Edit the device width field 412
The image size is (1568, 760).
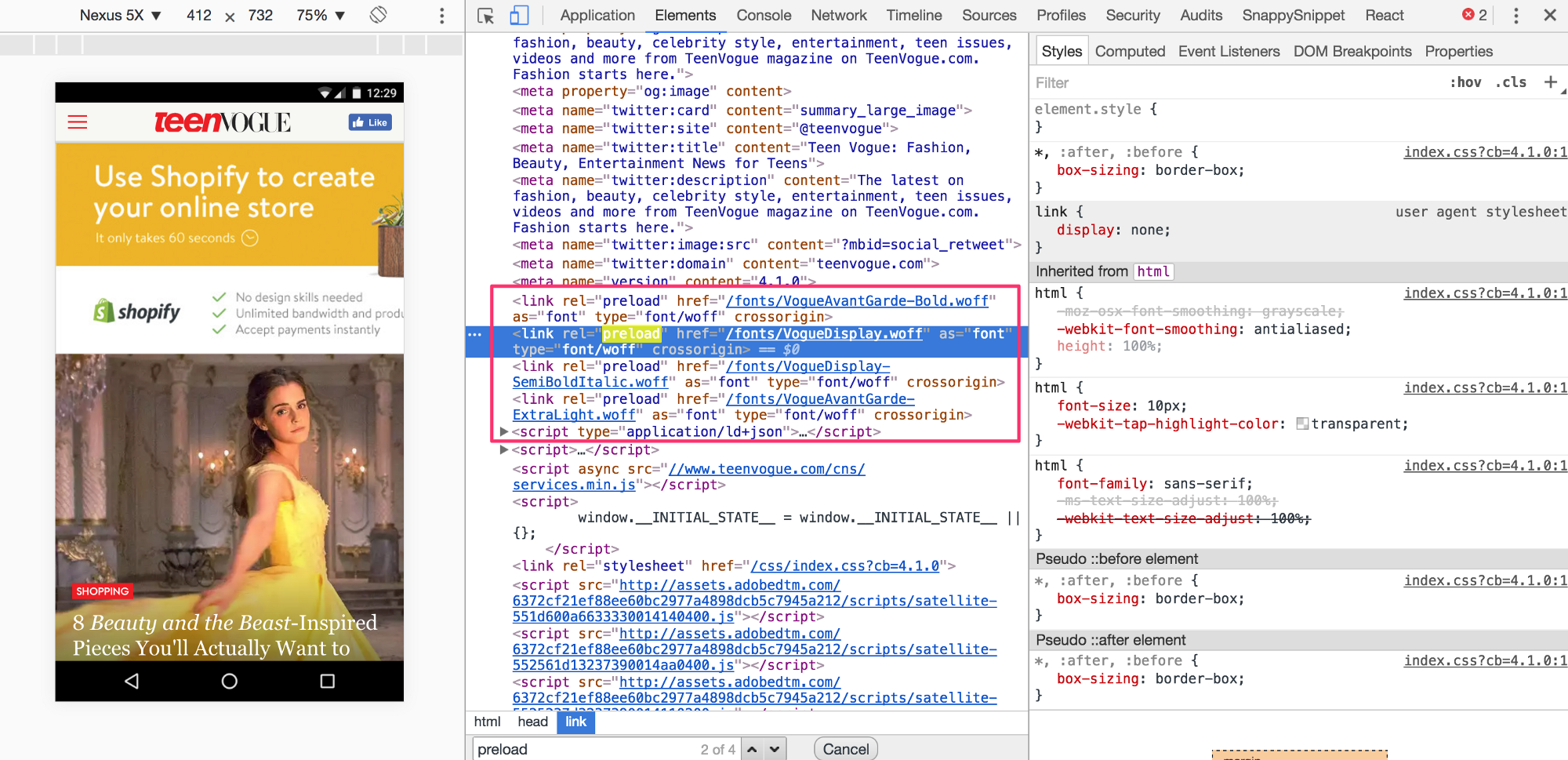point(199,16)
